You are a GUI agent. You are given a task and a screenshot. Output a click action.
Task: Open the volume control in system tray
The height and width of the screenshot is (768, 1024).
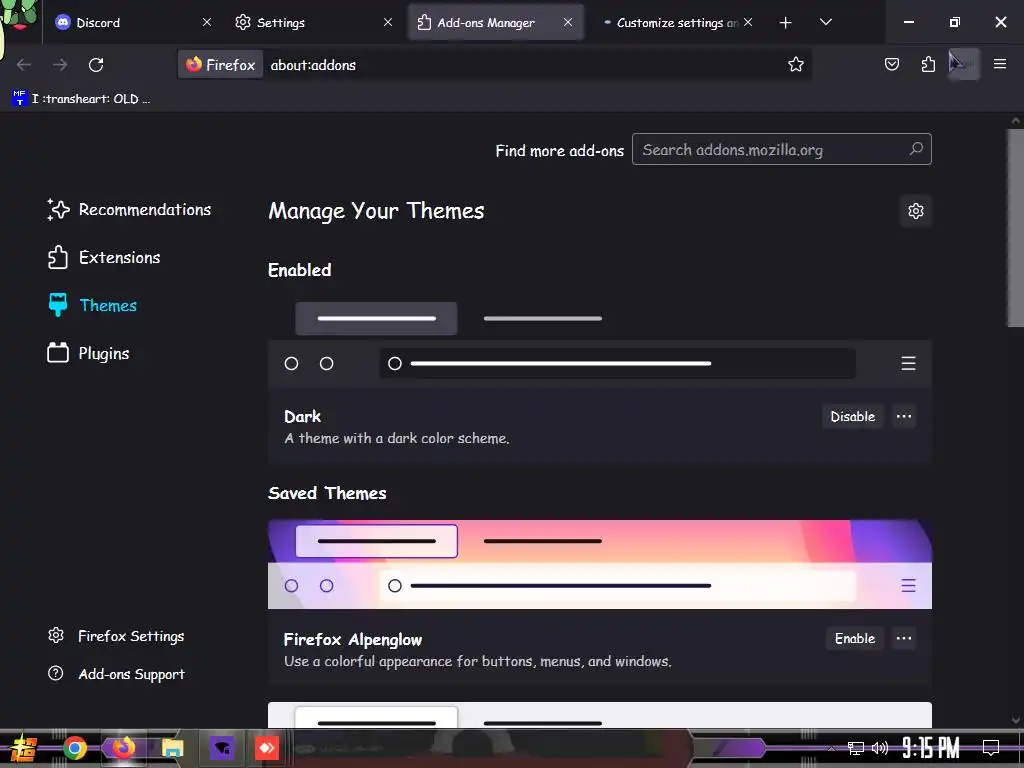pyautogui.click(x=880, y=748)
